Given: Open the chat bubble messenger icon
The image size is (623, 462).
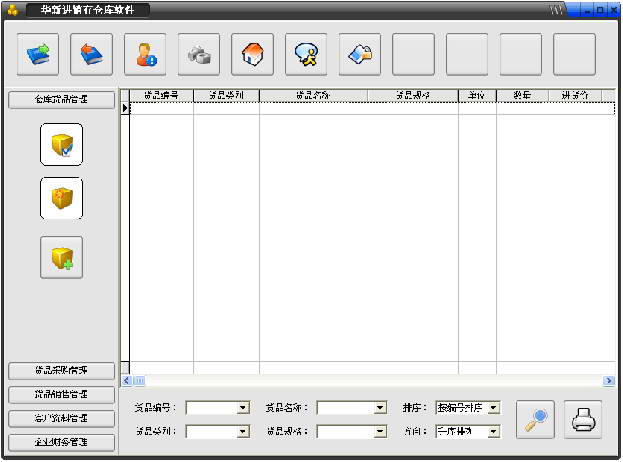Looking at the screenshot, I should point(306,54).
